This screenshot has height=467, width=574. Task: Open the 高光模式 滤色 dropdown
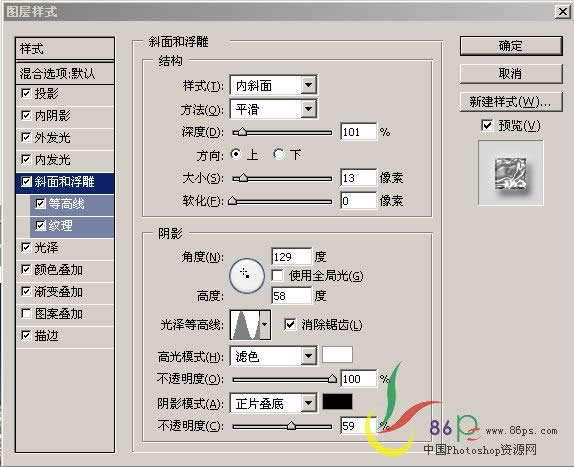[x=273, y=355]
